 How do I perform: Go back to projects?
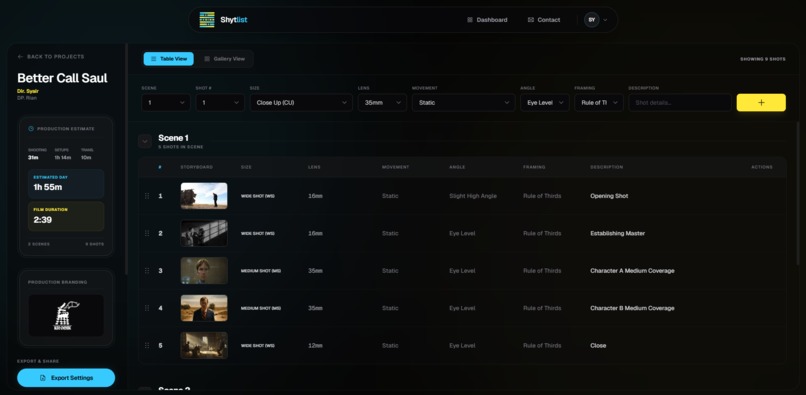pos(50,57)
